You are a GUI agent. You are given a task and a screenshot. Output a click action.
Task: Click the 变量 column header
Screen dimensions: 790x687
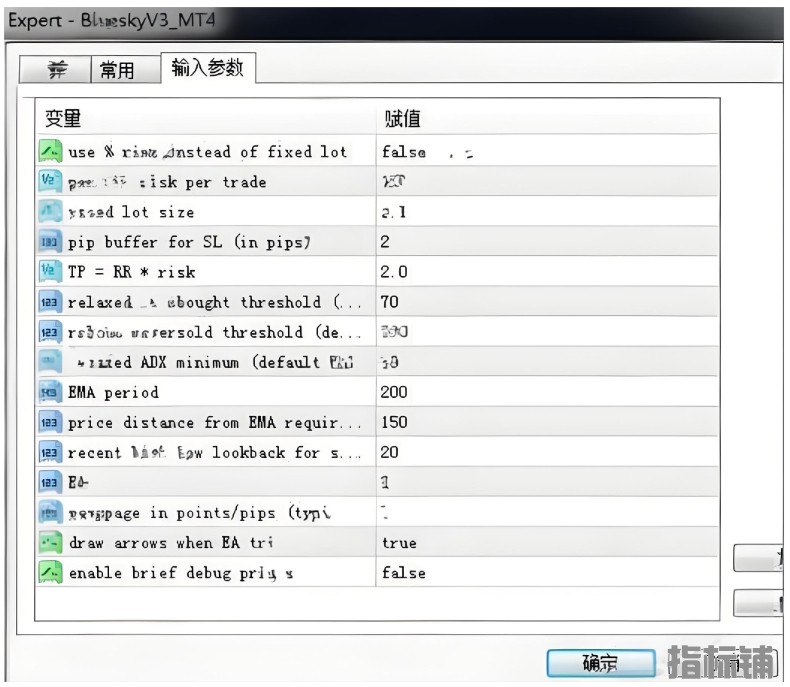63,119
